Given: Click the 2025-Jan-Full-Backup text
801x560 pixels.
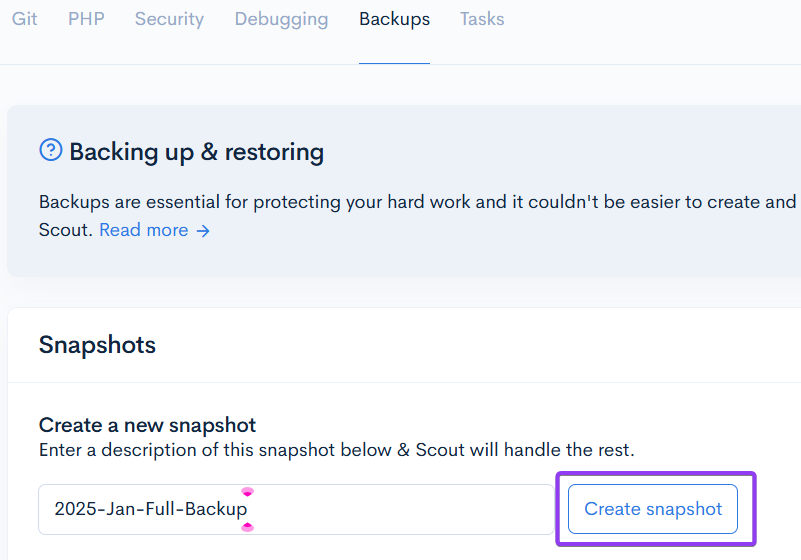Looking at the screenshot, I should [x=150, y=509].
